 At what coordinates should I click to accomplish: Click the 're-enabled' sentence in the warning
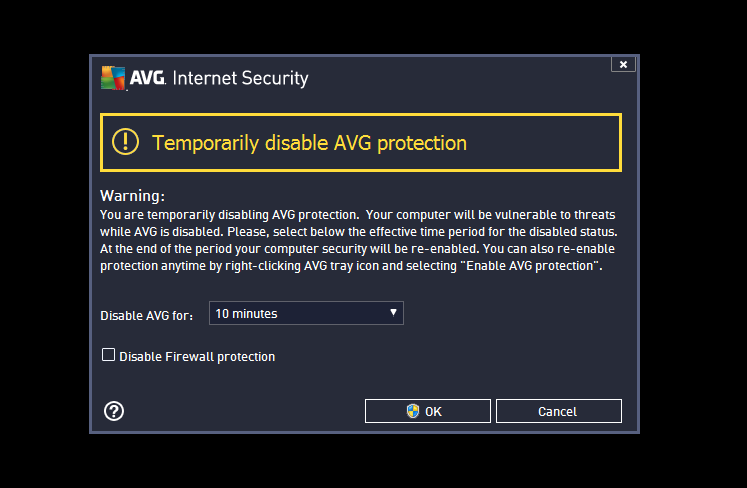[x=290, y=249]
